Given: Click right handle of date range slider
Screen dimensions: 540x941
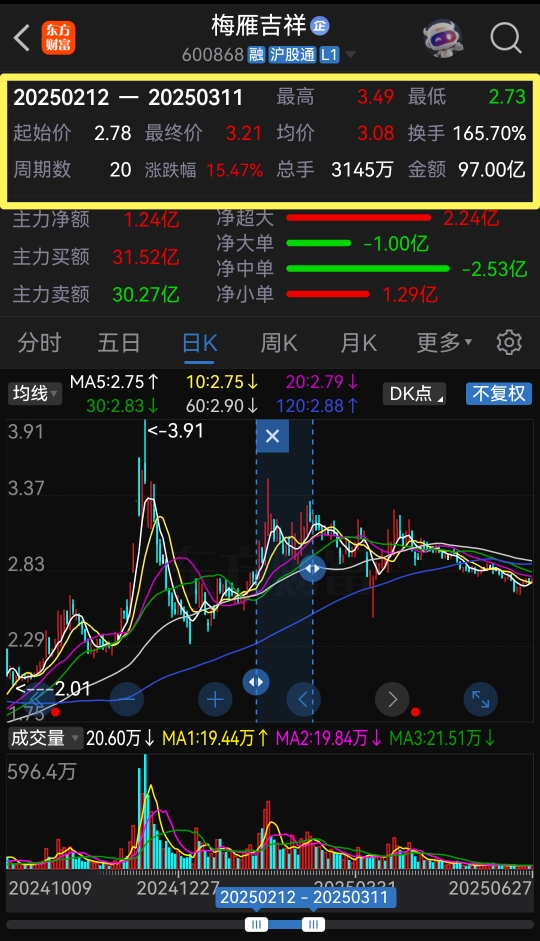Looking at the screenshot, I should pyautogui.click(x=313, y=924).
